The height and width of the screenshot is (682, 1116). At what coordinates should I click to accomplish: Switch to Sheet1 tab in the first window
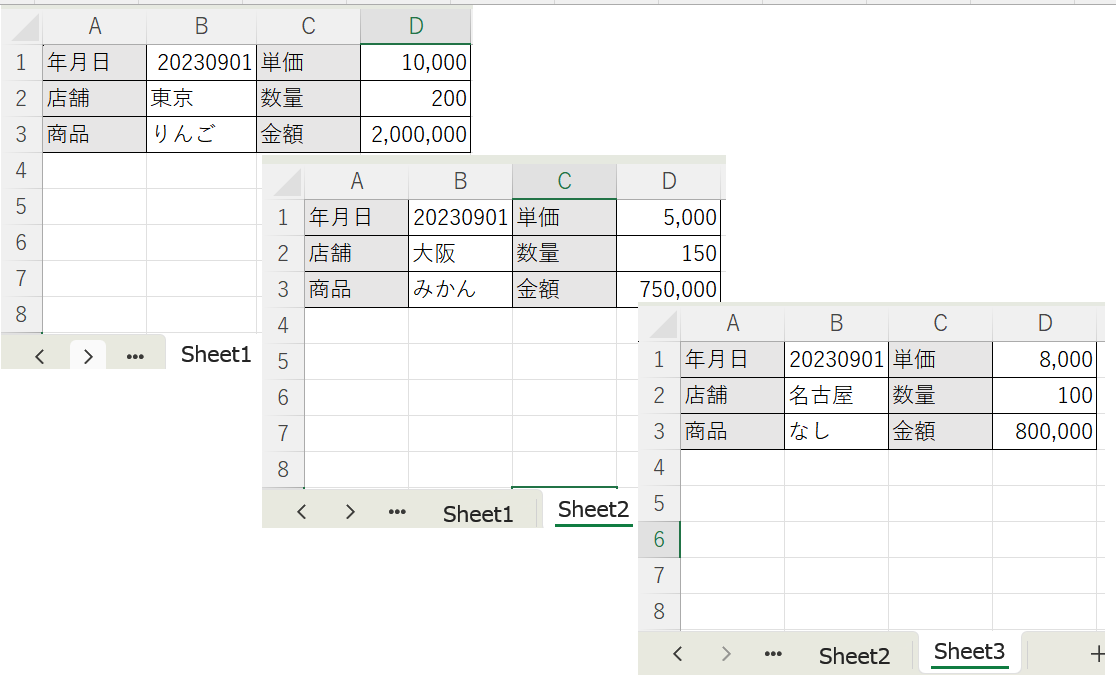[216, 354]
